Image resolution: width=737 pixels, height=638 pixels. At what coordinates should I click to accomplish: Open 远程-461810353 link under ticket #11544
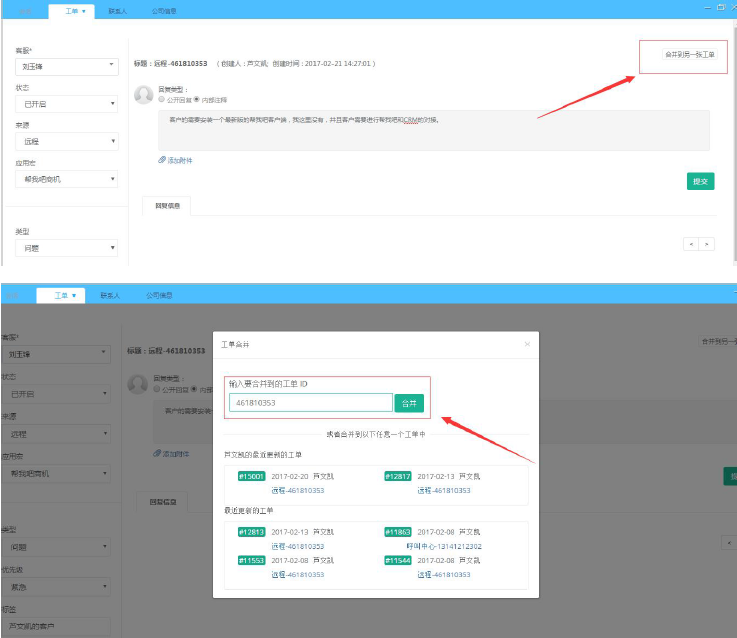(x=444, y=574)
